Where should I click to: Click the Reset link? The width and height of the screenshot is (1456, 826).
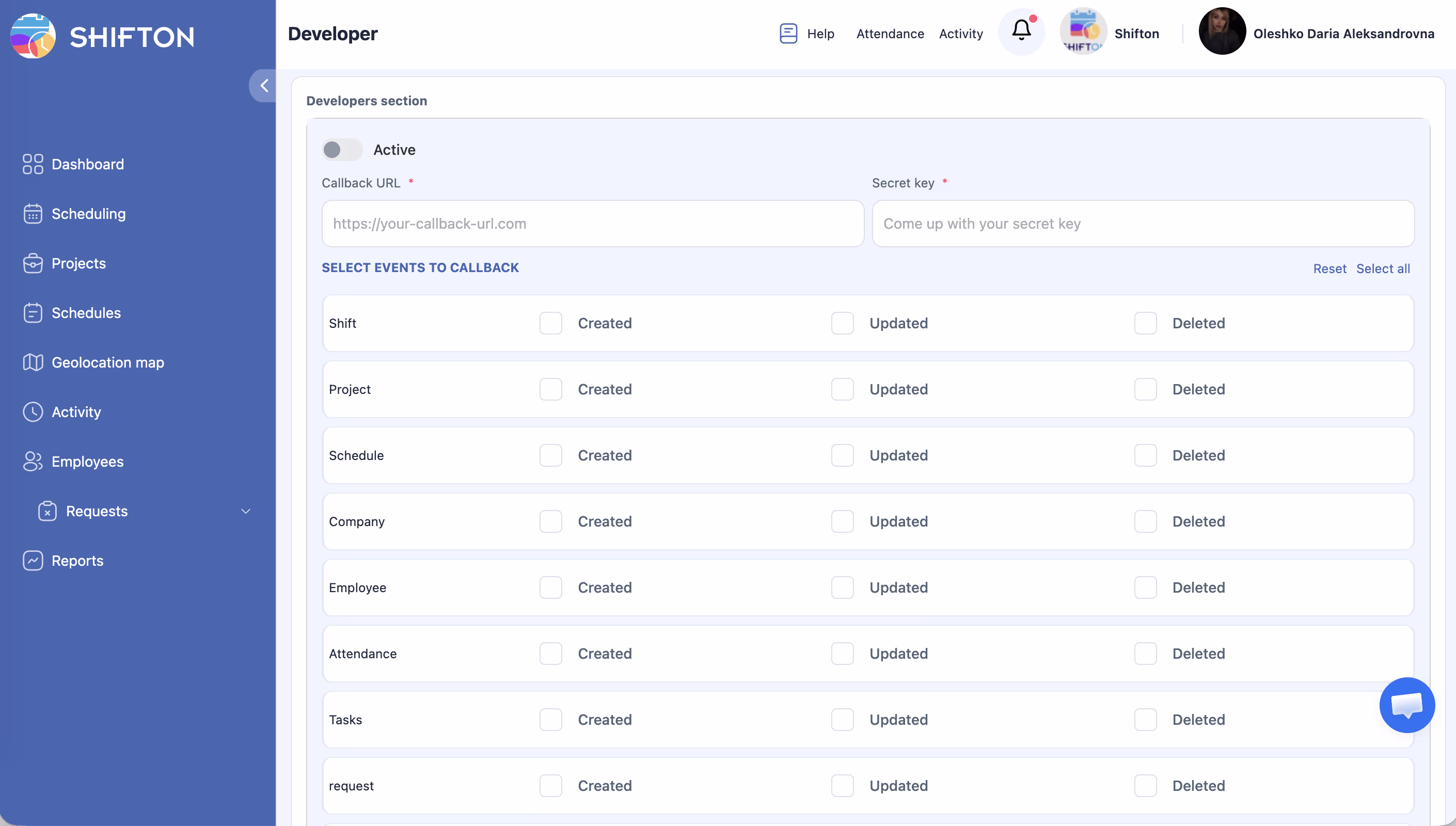(x=1330, y=269)
